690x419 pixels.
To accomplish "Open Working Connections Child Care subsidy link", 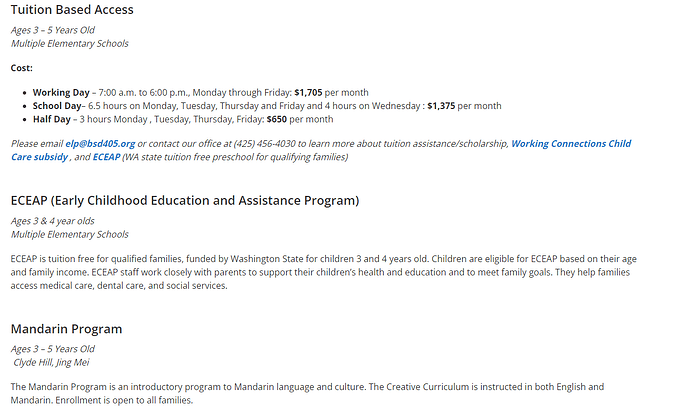I will [570, 144].
